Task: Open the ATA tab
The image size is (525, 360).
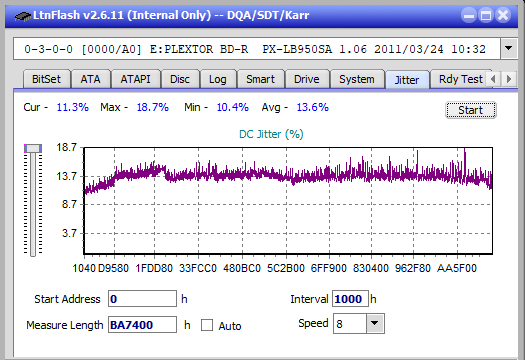Action: click(x=90, y=79)
